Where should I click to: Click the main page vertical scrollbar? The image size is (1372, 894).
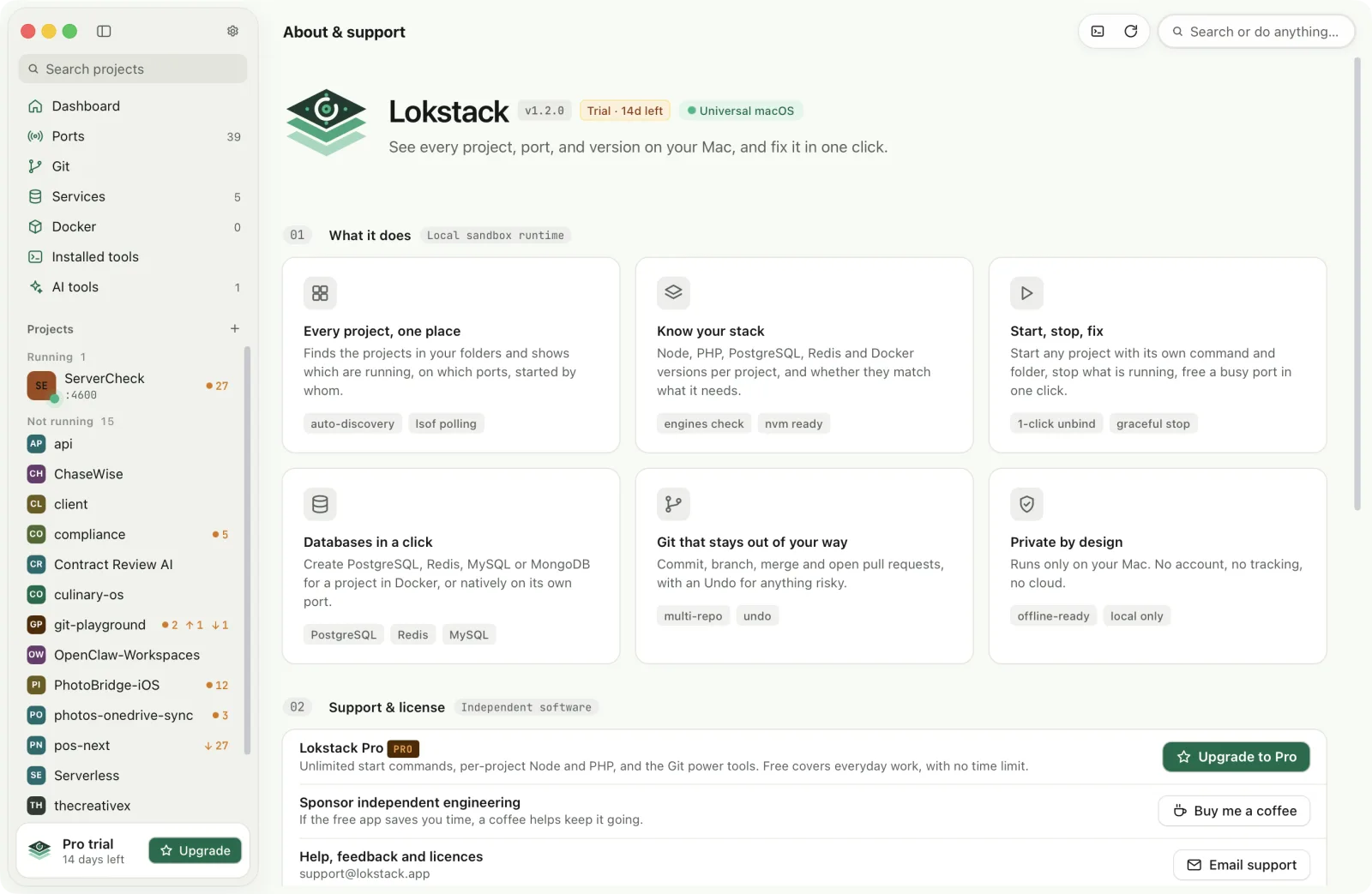coord(1357,283)
